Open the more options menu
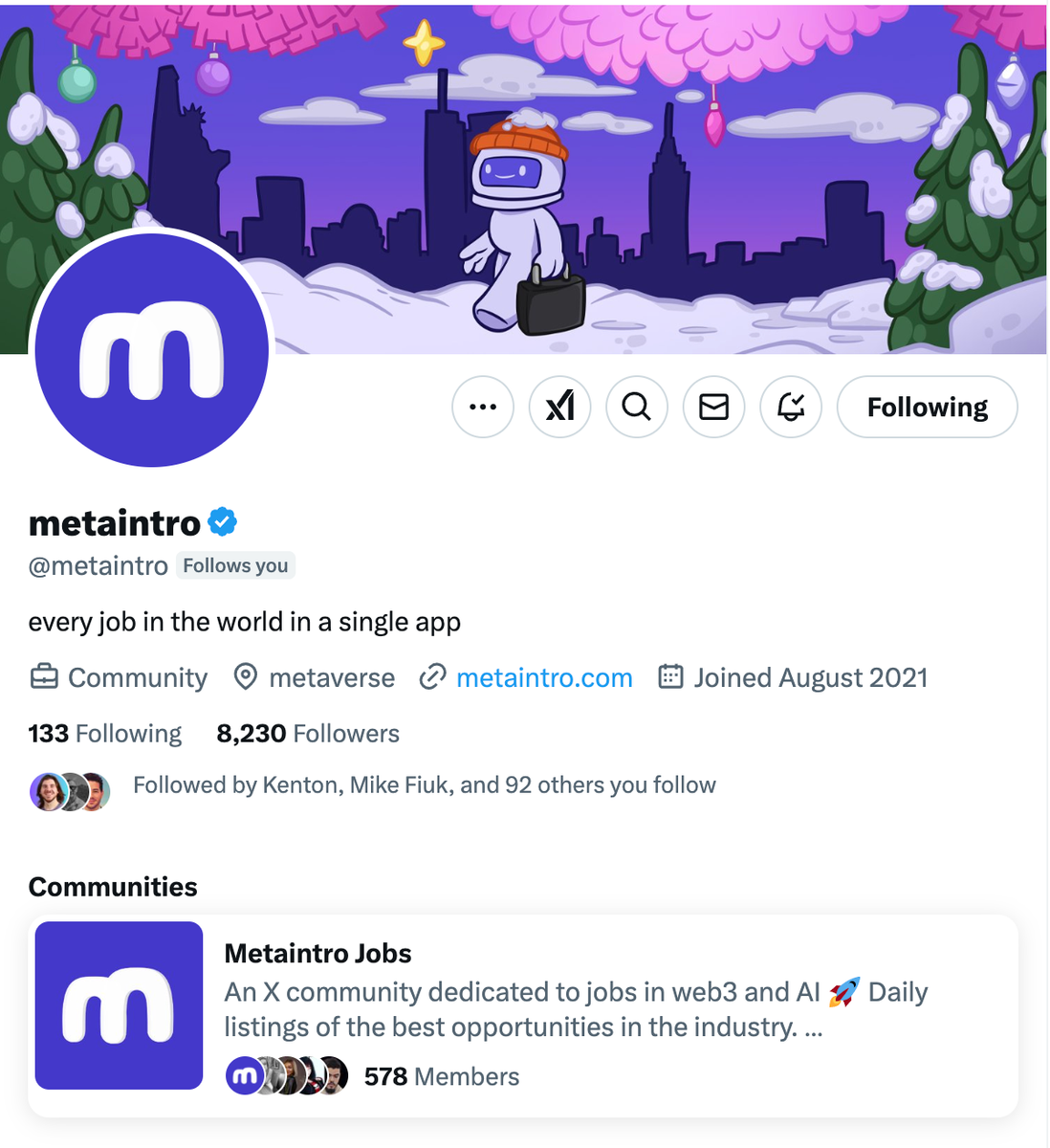Screen dimensions: 1050x1148 483,407
